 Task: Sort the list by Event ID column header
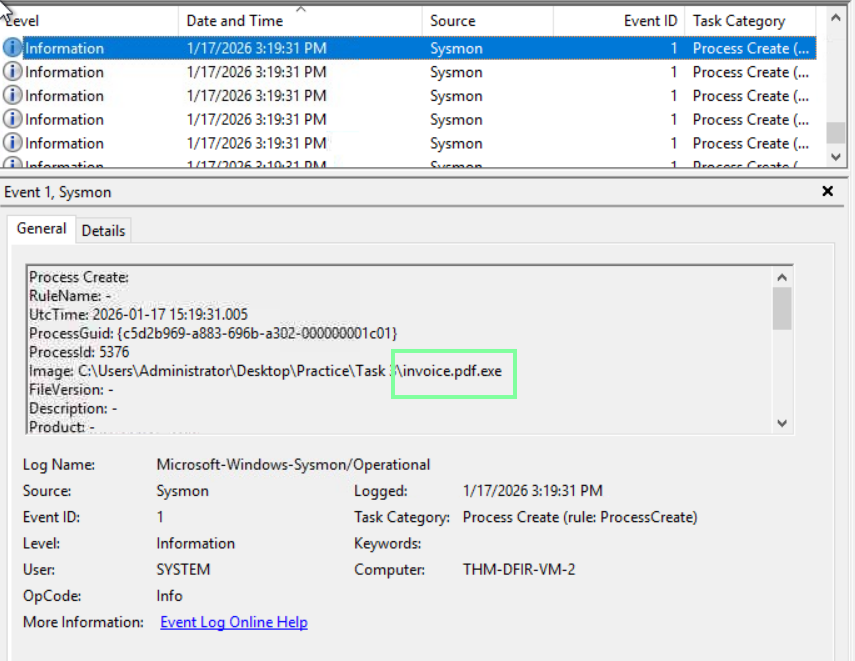tap(651, 21)
